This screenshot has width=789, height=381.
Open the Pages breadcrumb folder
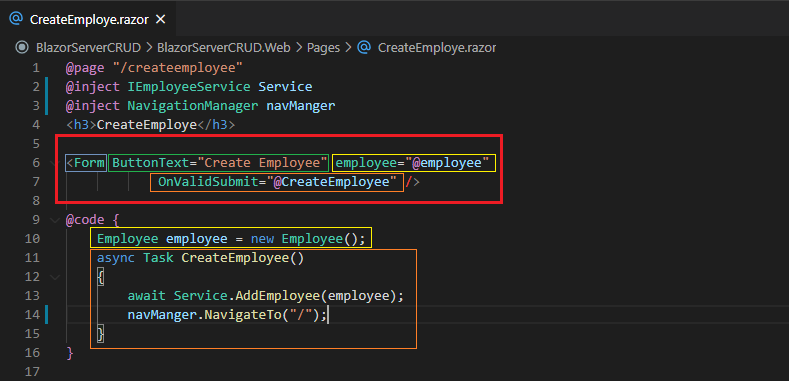coord(324,48)
